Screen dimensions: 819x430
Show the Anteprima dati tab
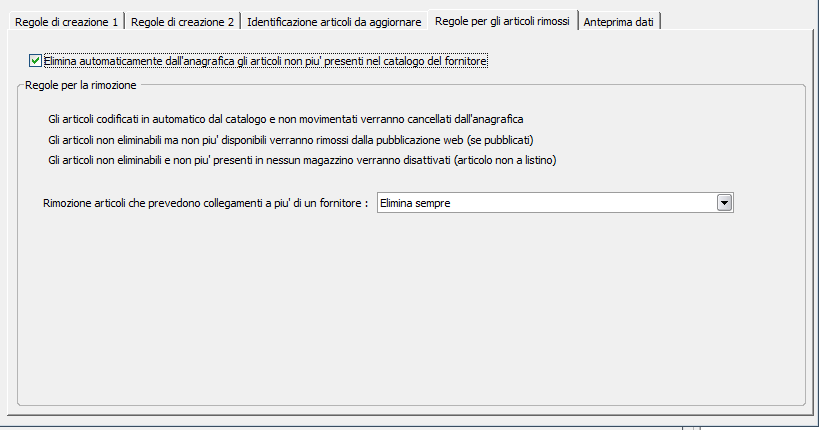619,21
